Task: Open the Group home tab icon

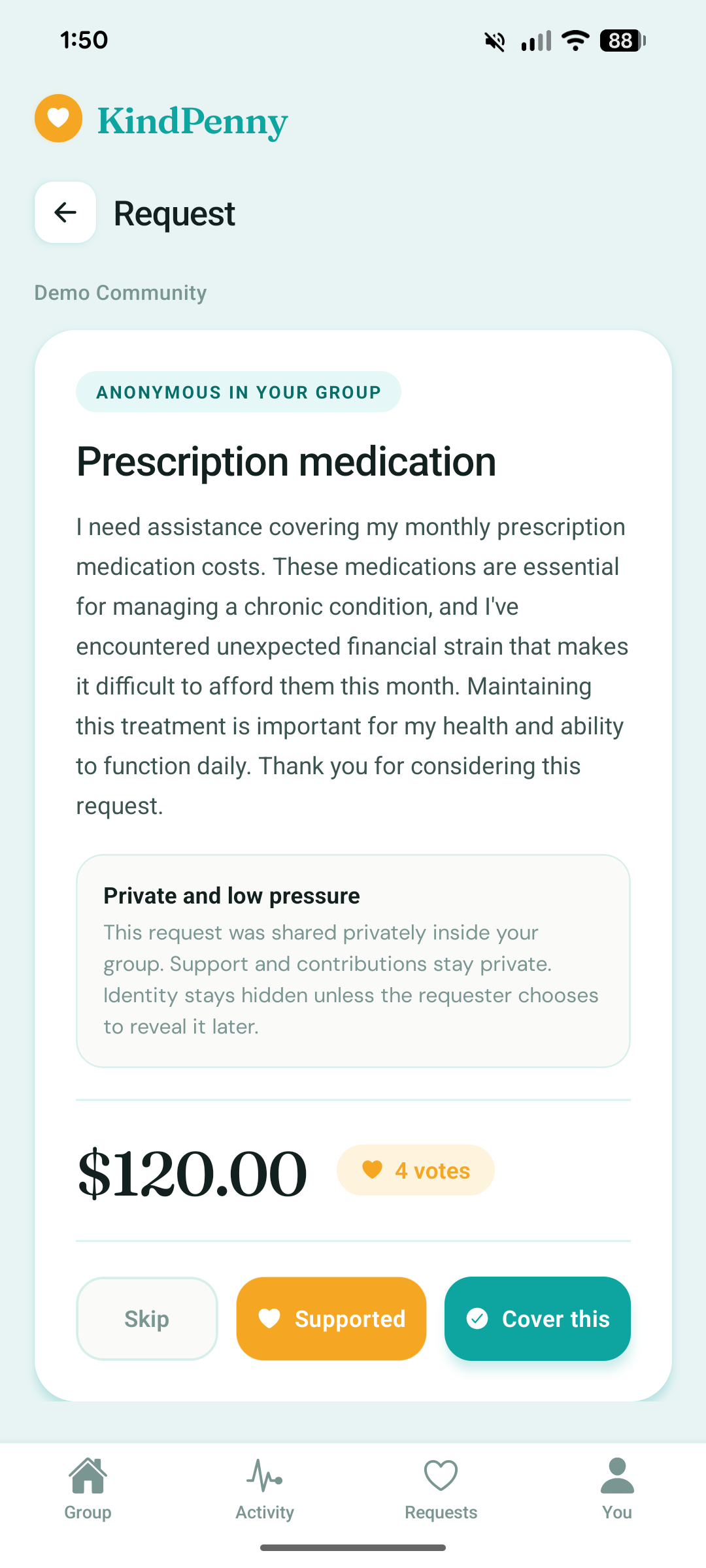Action: coord(88,1476)
